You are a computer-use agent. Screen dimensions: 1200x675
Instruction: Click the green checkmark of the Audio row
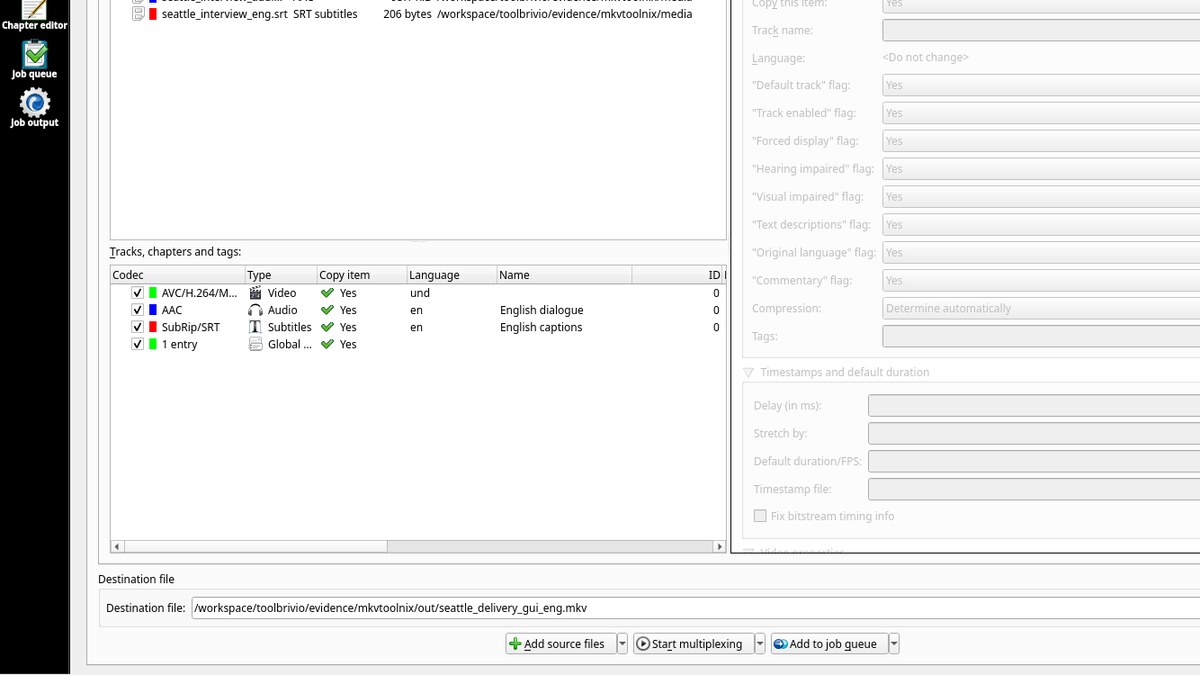pyautogui.click(x=327, y=310)
